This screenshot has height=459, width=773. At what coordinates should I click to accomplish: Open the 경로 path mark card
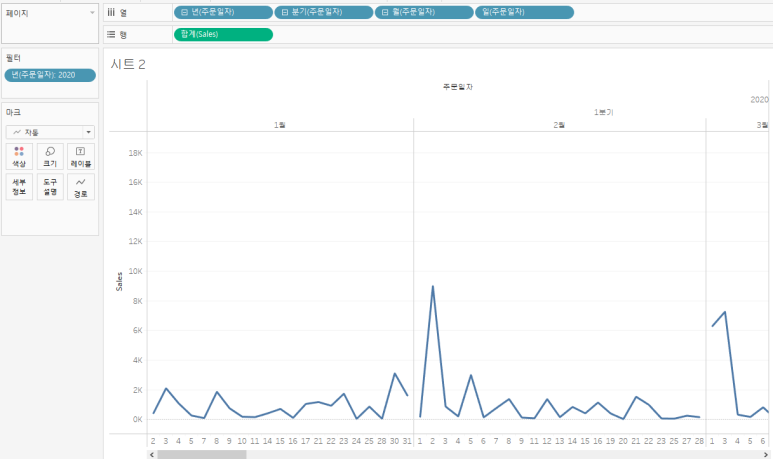(x=81, y=187)
